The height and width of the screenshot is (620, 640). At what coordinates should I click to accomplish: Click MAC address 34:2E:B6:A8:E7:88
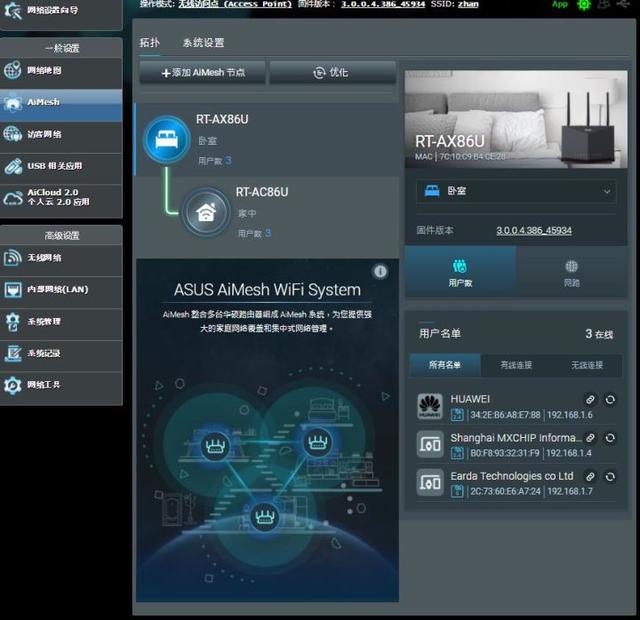click(505, 415)
